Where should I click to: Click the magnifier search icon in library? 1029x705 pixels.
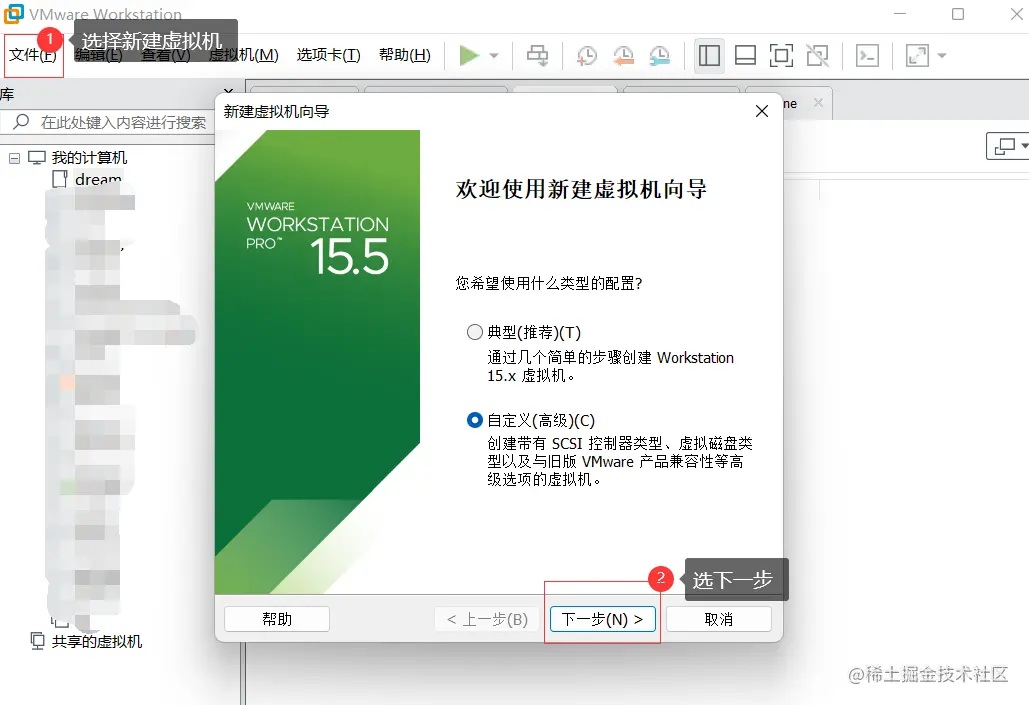tap(22, 121)
